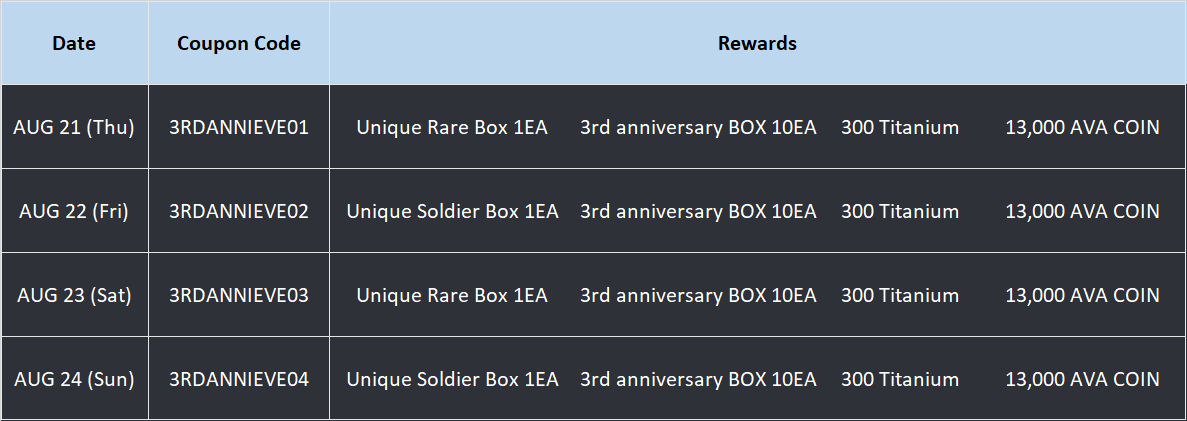Click Unique Soldier Box 1EA in AUG 24 row

pyautogui.click(x=453, y=379)
